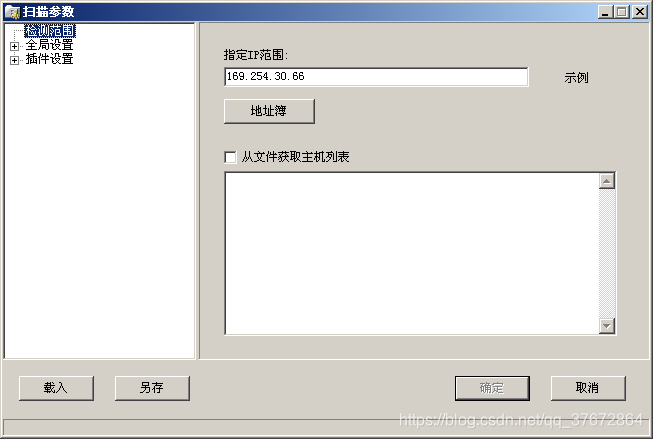Expand the 全局设置 tree node
The width and height of the screenshot is (653, 439).
[x=15, y=46]
